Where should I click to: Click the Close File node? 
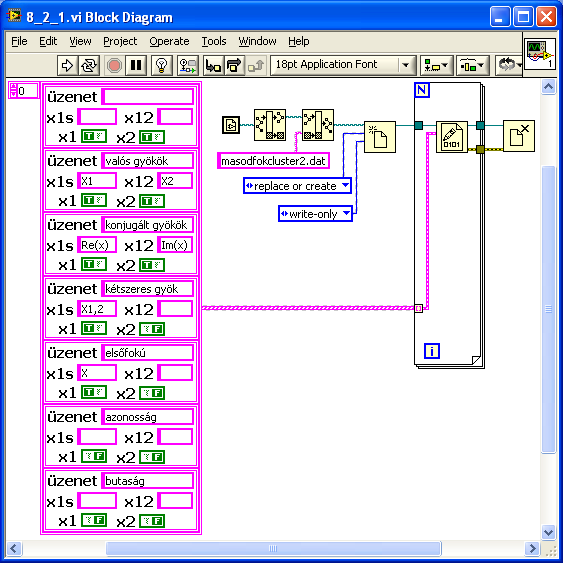(x=518, y=136)
